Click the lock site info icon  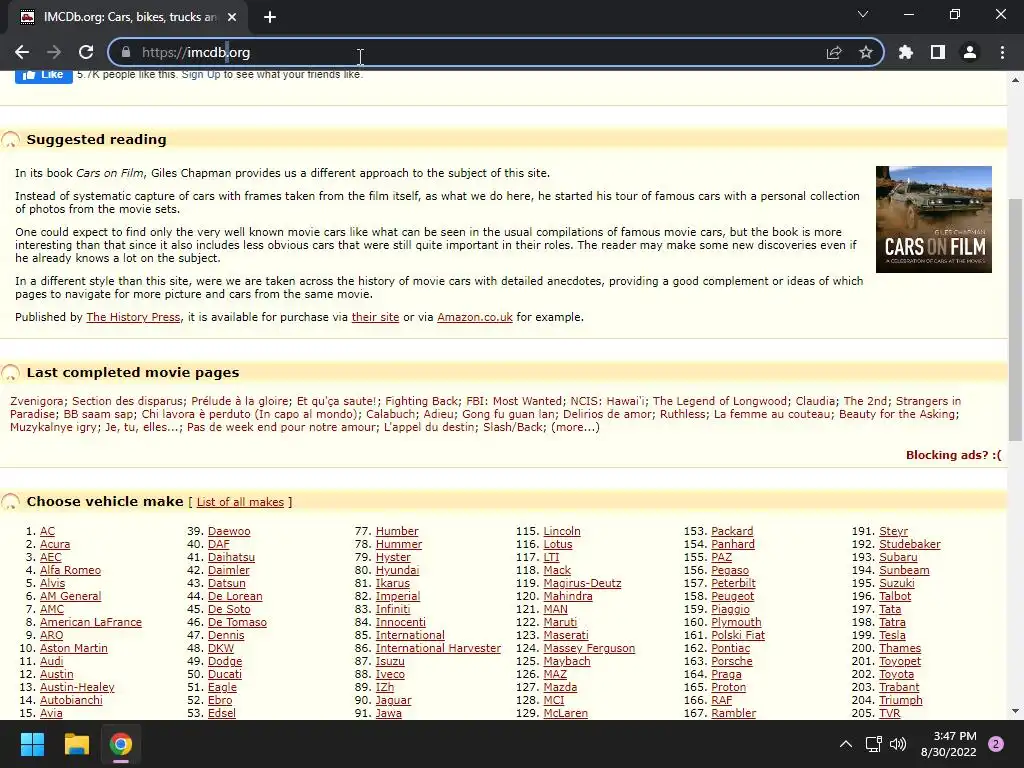click(126, 52)
